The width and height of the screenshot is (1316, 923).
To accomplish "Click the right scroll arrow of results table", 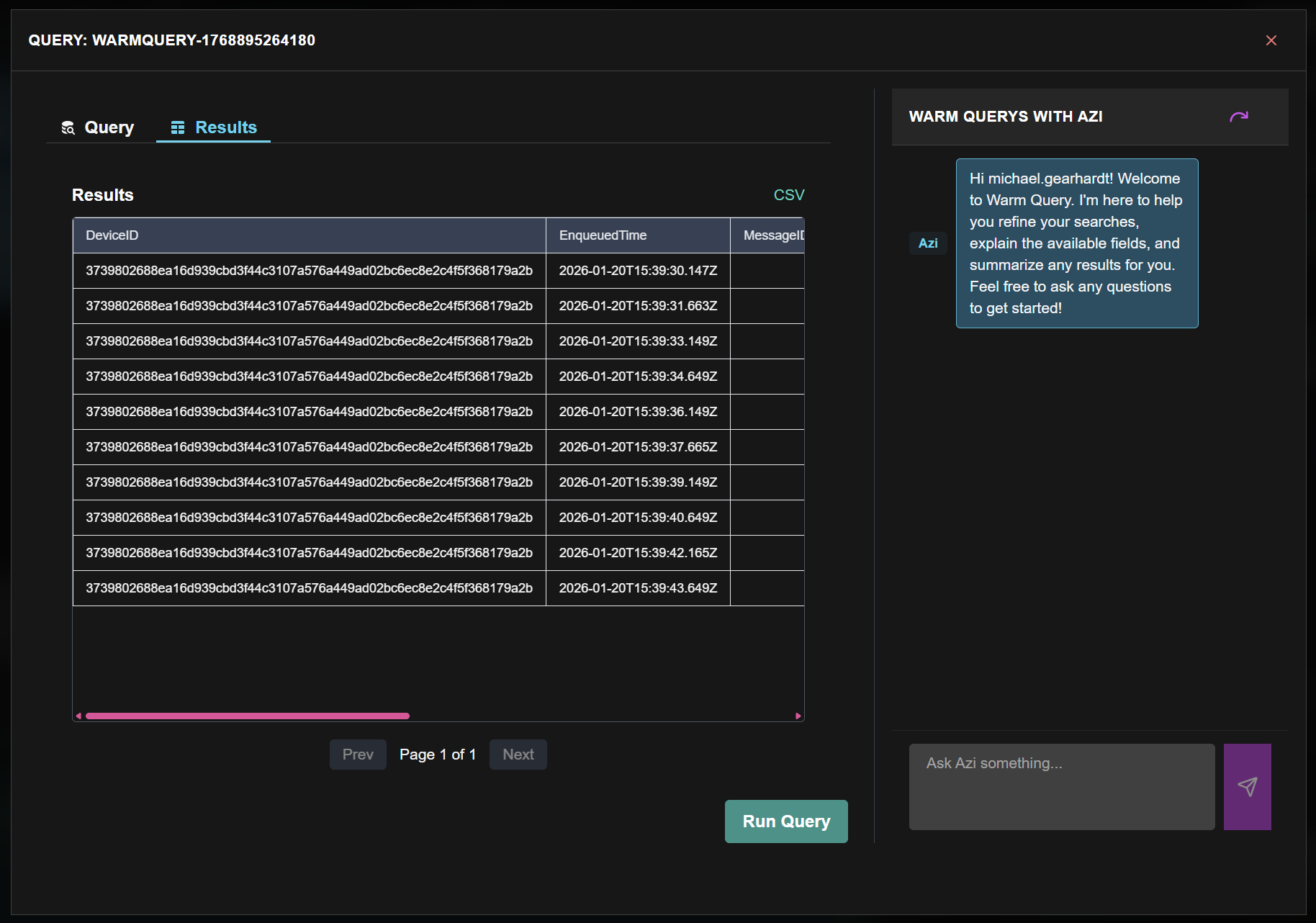I will [798, 716].
